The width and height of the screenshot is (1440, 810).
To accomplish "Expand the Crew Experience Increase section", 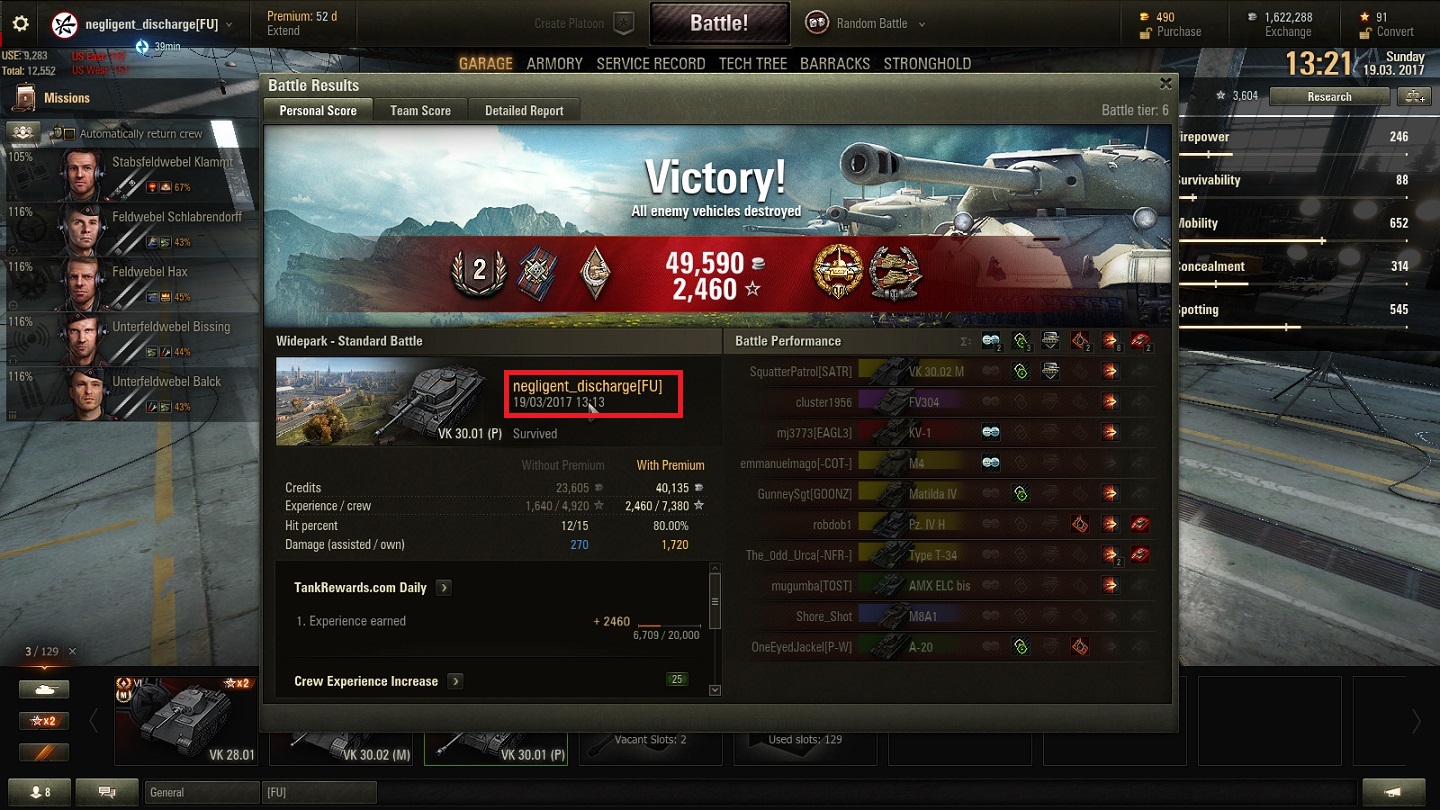I will point(455,681).
